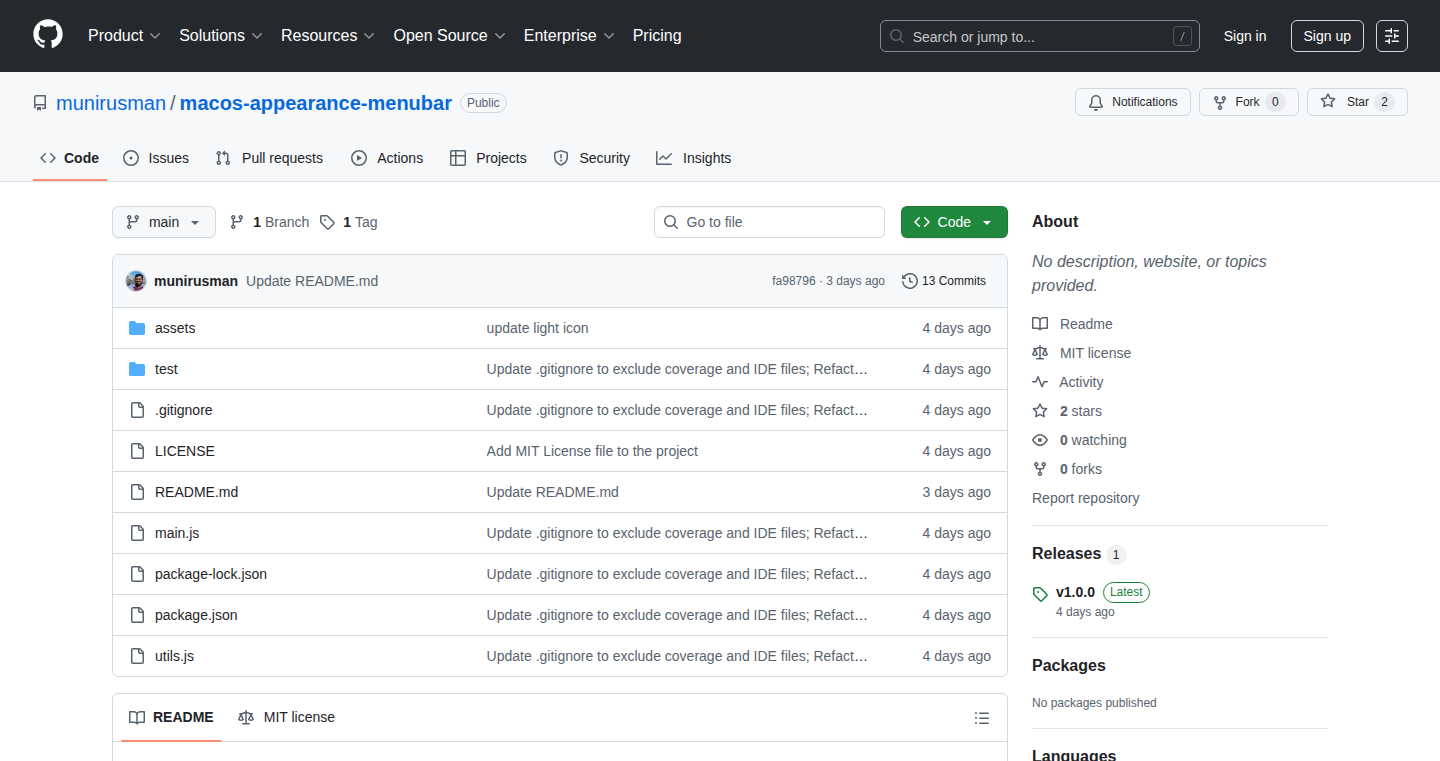The height and width of the screenshot is (761, 1440).
Task: Open the GitHub homepage logo
Action: click(x=48, y=35)
